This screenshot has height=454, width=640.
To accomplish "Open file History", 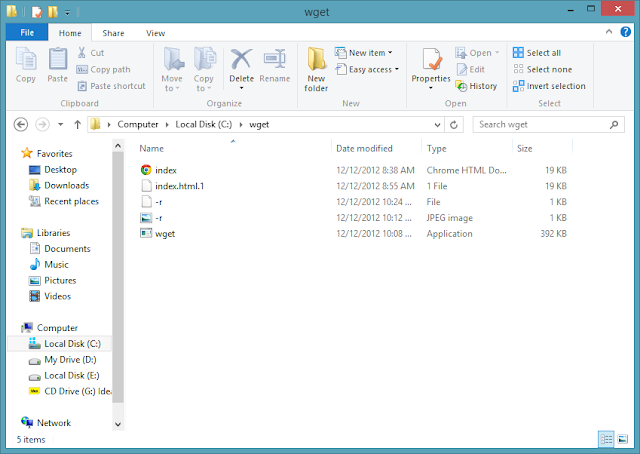I will 476,86.
